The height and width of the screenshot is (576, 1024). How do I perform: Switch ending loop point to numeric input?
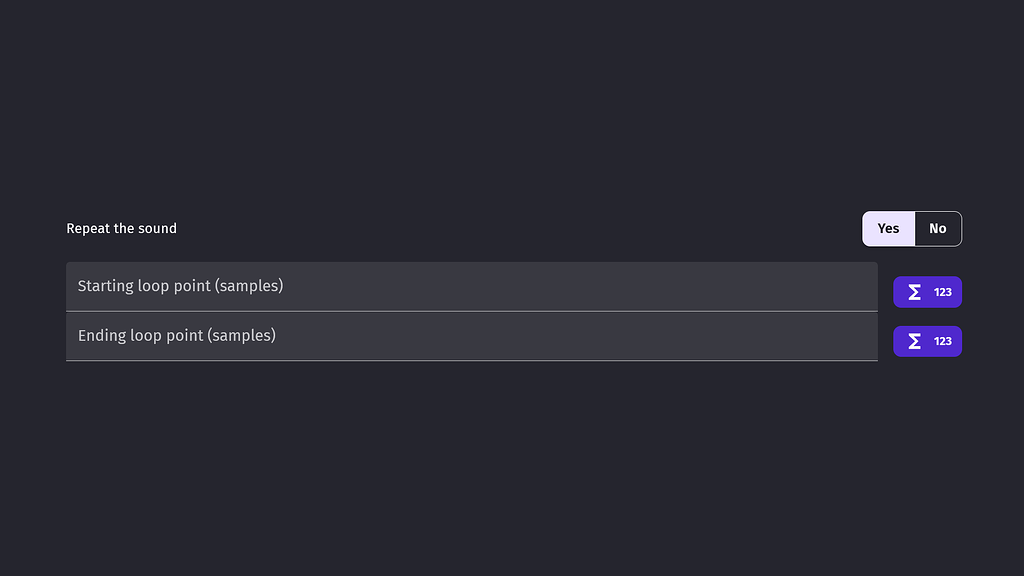pyautogui.click(x=941, y=341)
